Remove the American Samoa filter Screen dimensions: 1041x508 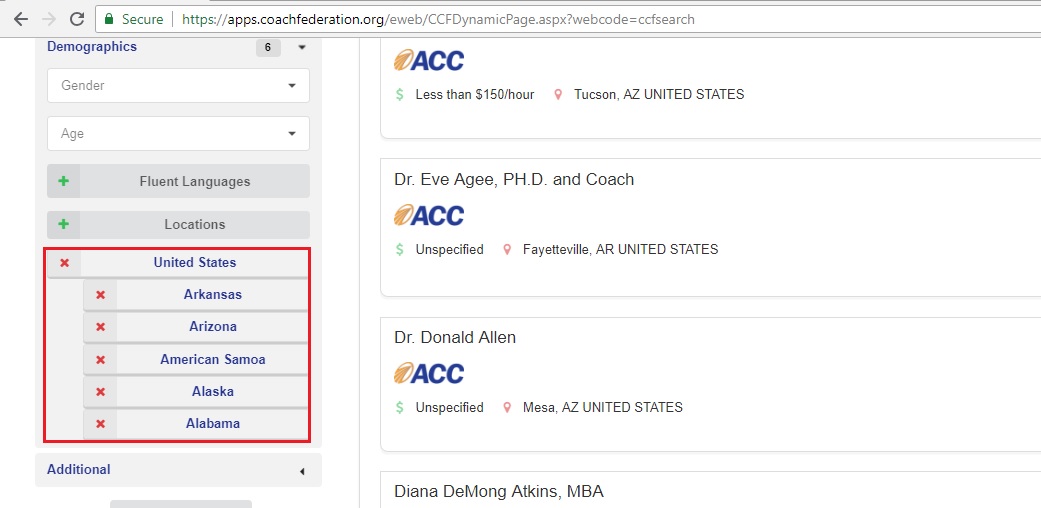[x=100, y=360]
